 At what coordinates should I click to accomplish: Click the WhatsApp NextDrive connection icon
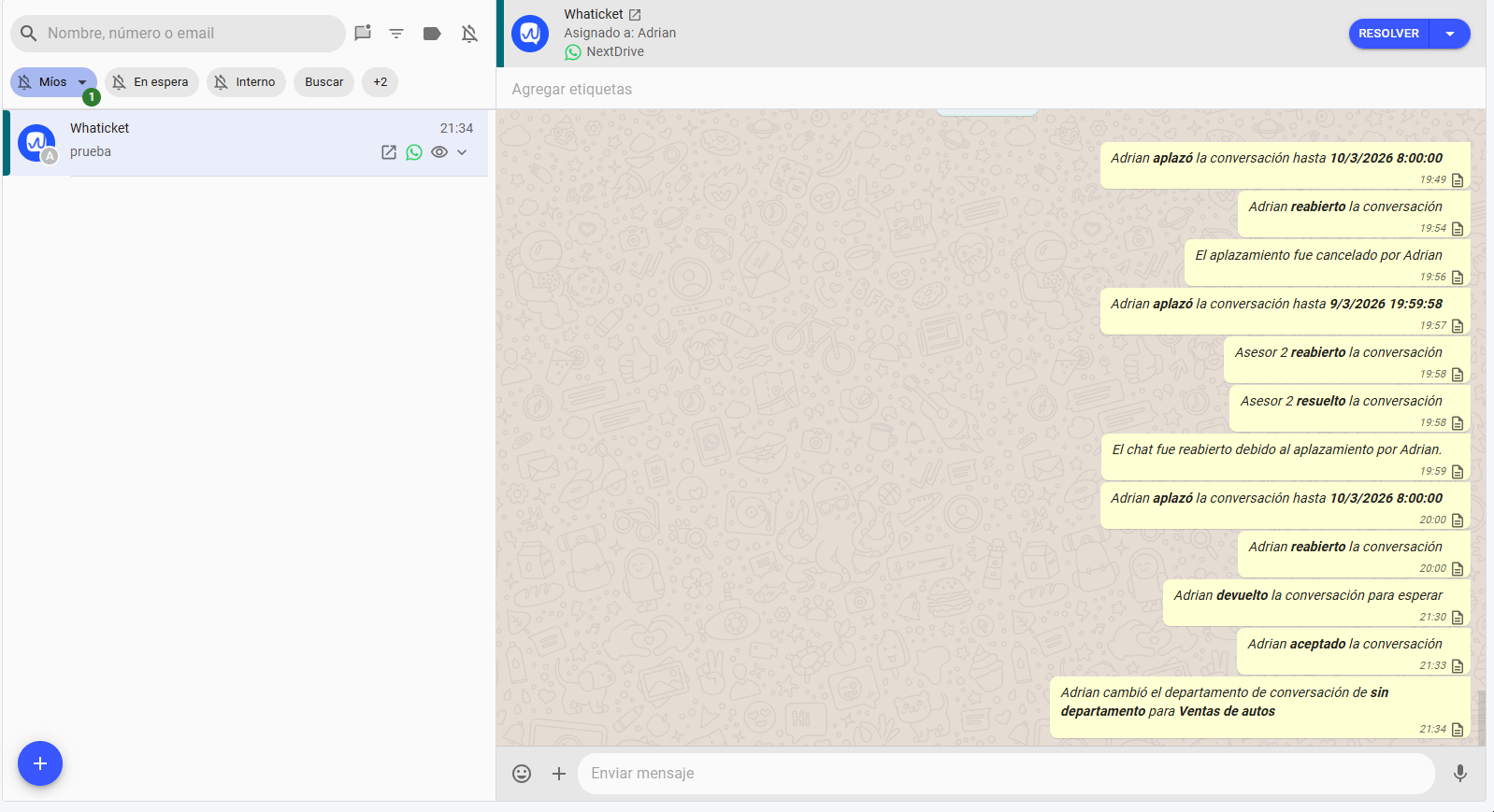click(x=573, y=52)
